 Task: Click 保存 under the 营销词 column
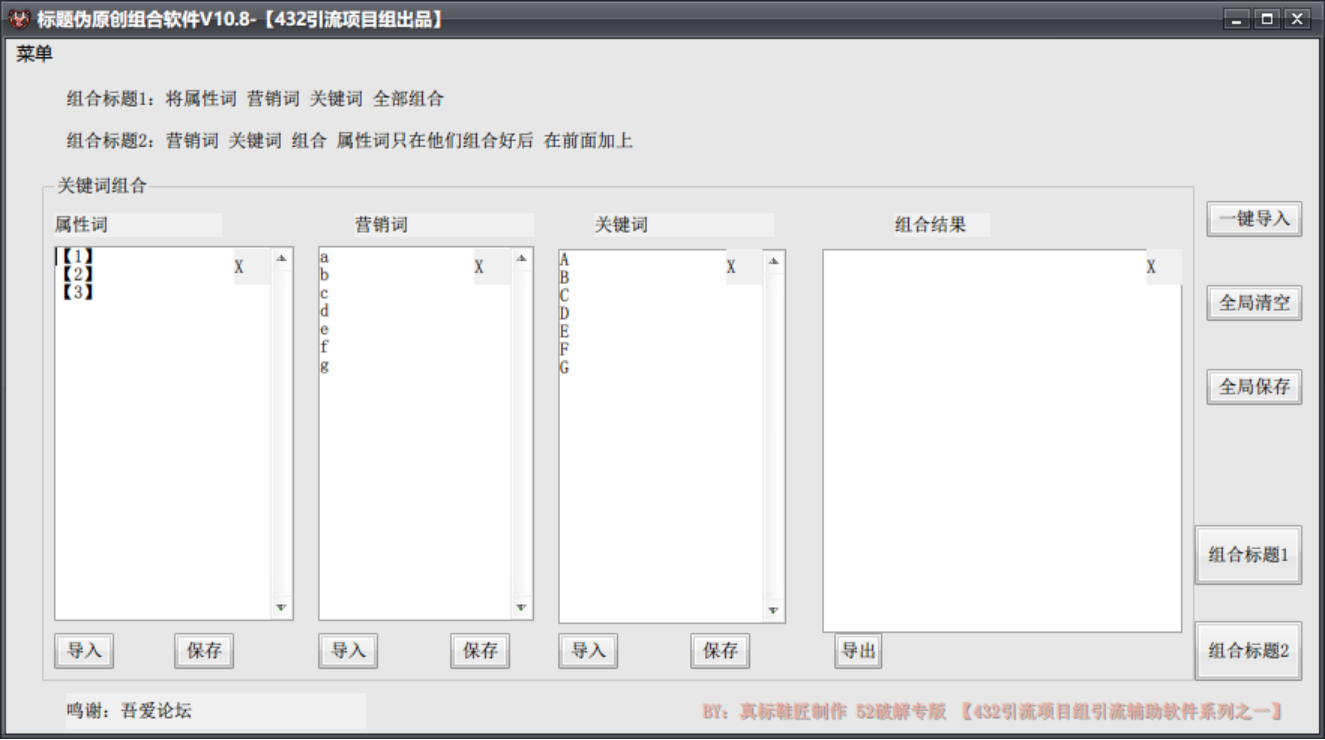[479, 651]
